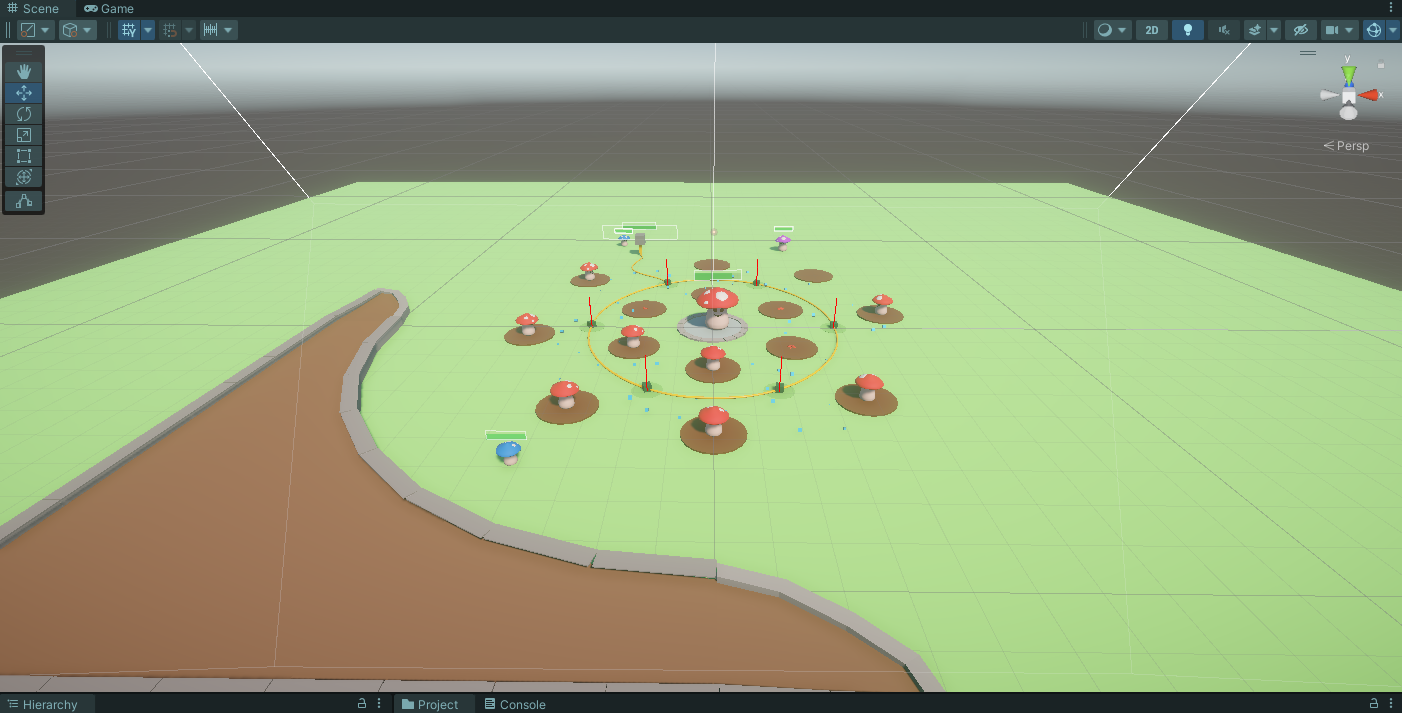Toggle audio mute in Scene view

[x=1224, y=29]
